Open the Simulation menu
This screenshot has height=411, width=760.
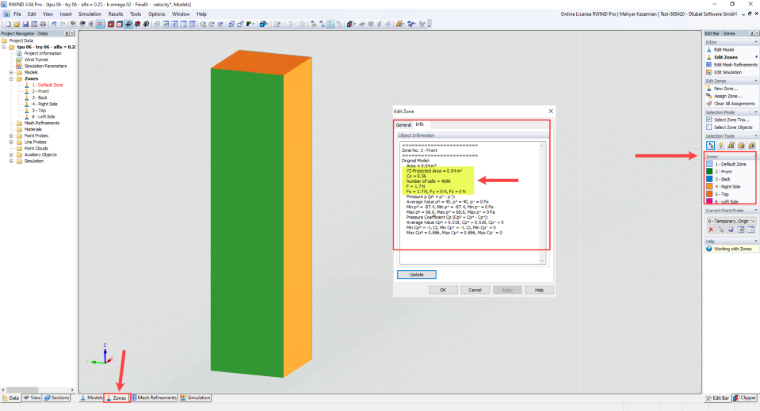click(x=90, y=14)
